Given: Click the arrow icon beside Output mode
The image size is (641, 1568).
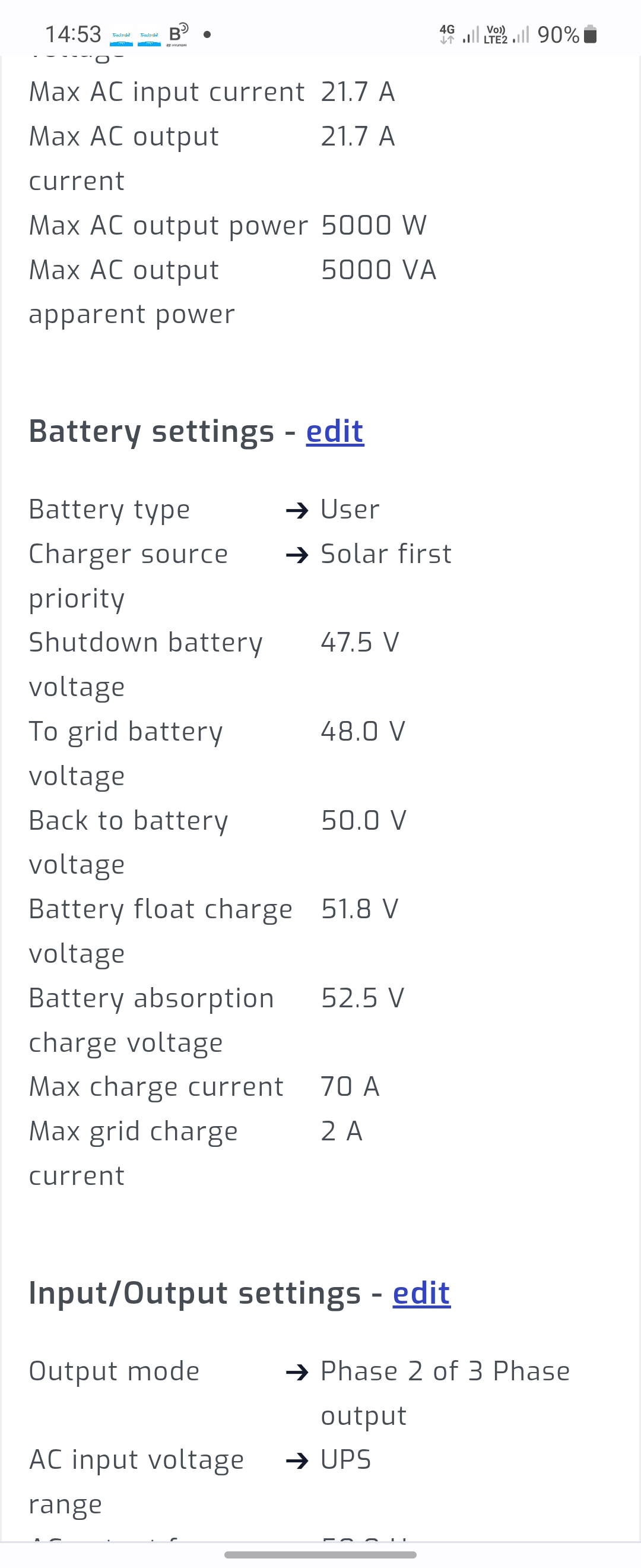Looking at the screenshot, I should point(297,1372).
